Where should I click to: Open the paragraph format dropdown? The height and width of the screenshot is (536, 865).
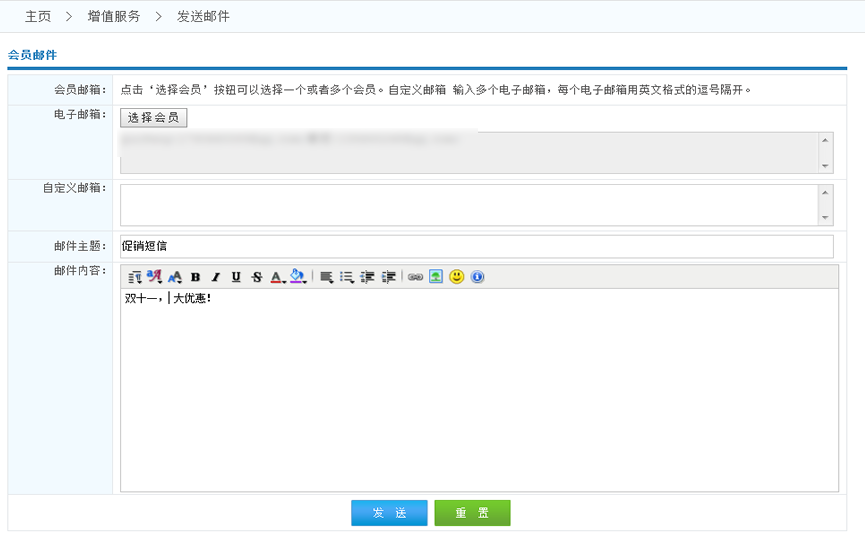[x=134, y=277]
